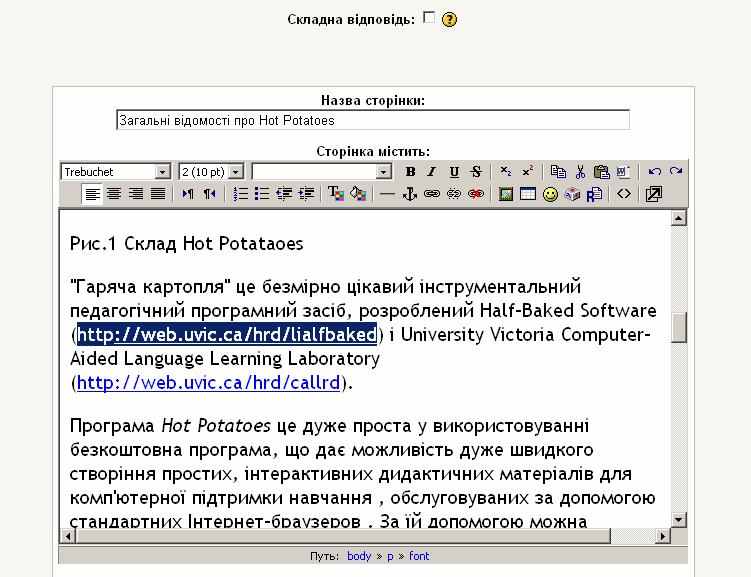Image resolution: width=751 pixels, height=577 pixels.
Task: Increase the indent
Action: (x=306, y=194)
